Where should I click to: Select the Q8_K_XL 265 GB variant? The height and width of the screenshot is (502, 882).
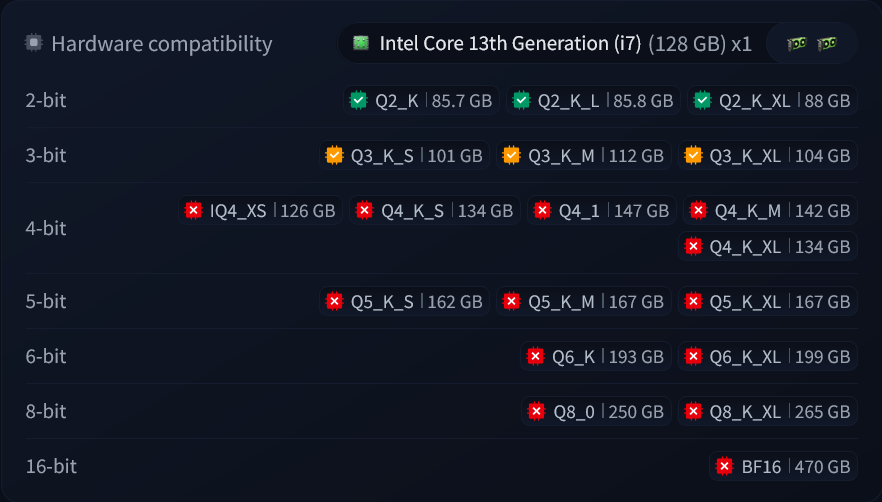768,411
